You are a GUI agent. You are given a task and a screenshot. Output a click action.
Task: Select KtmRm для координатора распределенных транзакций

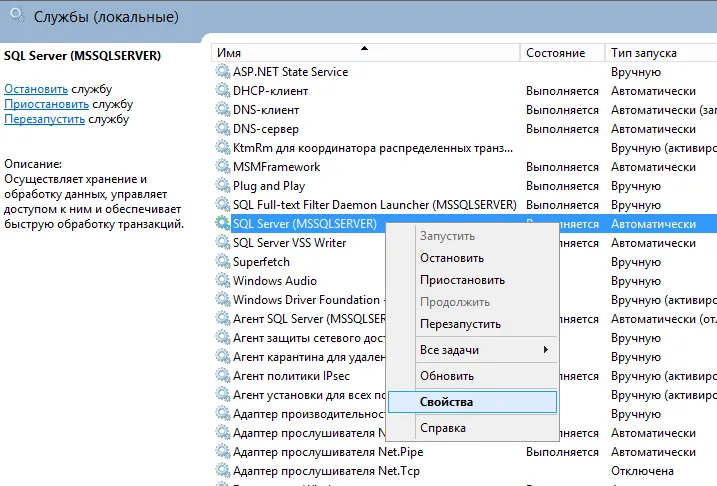click(373, 148)
